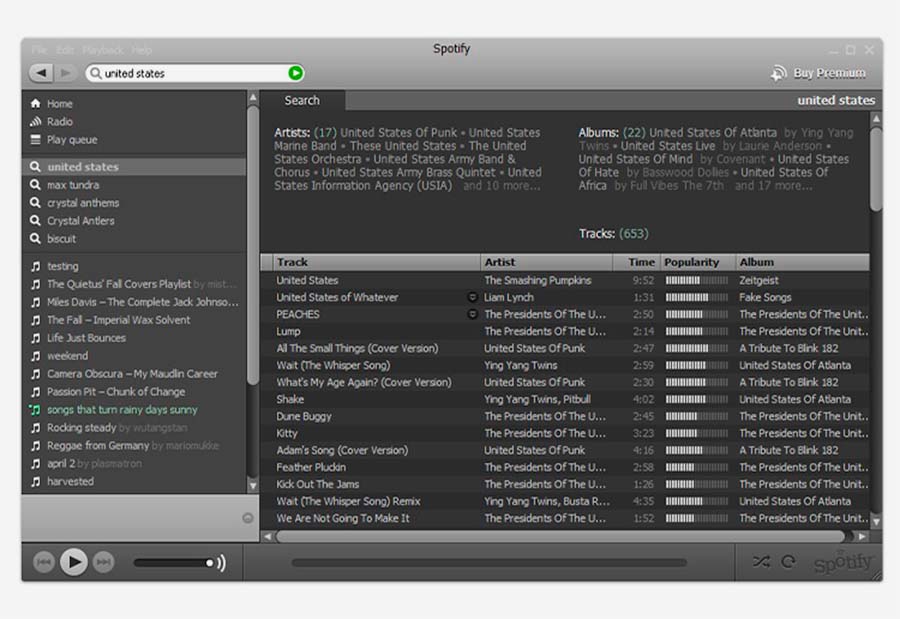Click the green search go arrow
900x619 pixels.
click(295, 73)
